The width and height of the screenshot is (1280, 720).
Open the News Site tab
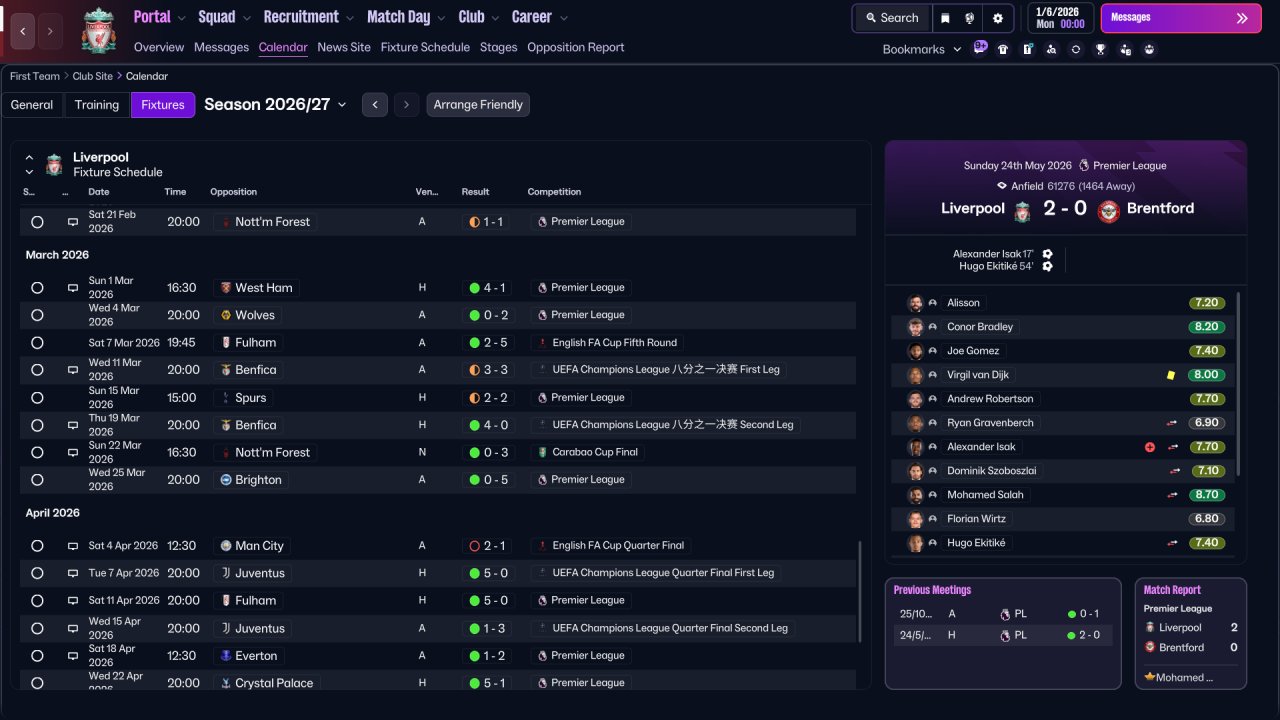344,47
